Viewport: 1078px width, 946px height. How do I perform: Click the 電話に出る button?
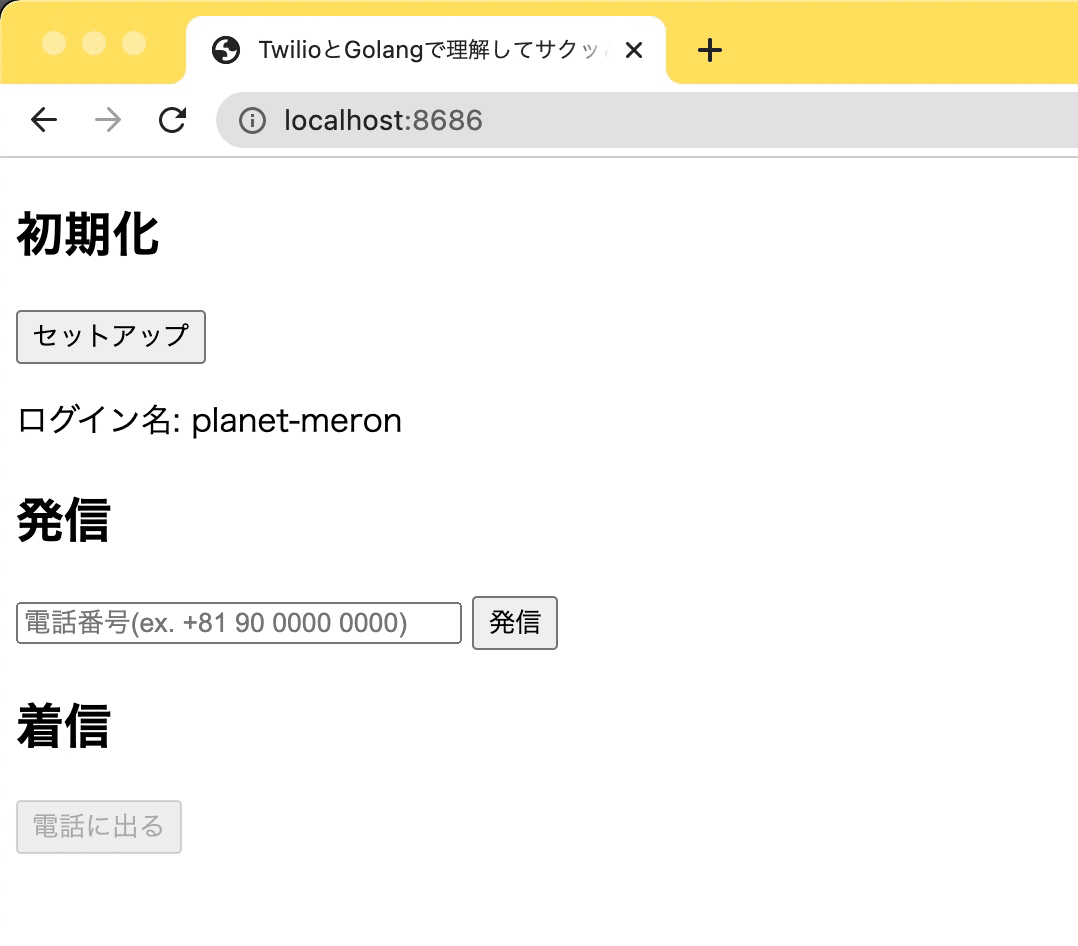(99, 827)
